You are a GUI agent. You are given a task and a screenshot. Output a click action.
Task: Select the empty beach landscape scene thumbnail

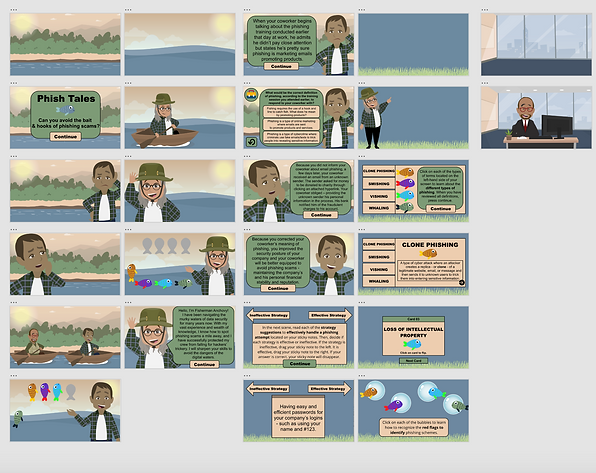tap(65, 44)
